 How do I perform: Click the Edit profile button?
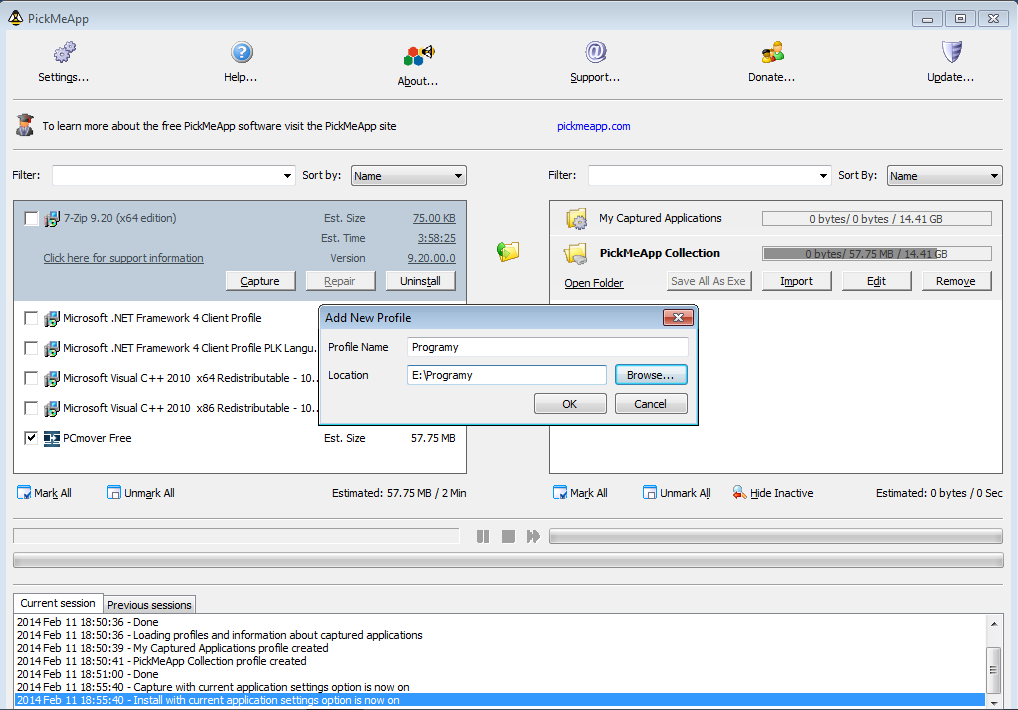[876, 281]
